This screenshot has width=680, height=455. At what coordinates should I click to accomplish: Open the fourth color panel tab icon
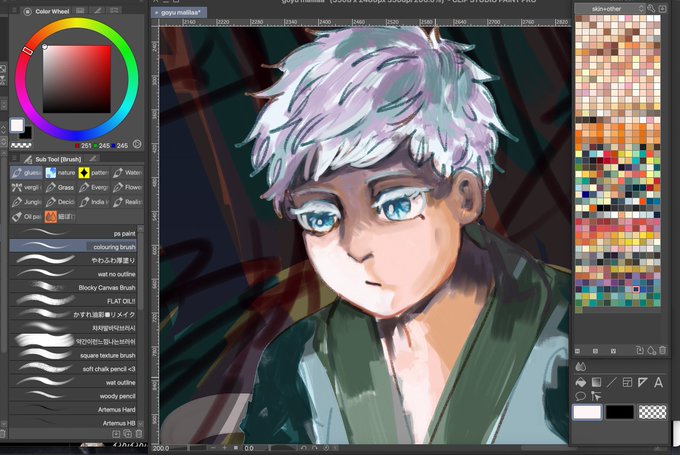tap(115, 10)
